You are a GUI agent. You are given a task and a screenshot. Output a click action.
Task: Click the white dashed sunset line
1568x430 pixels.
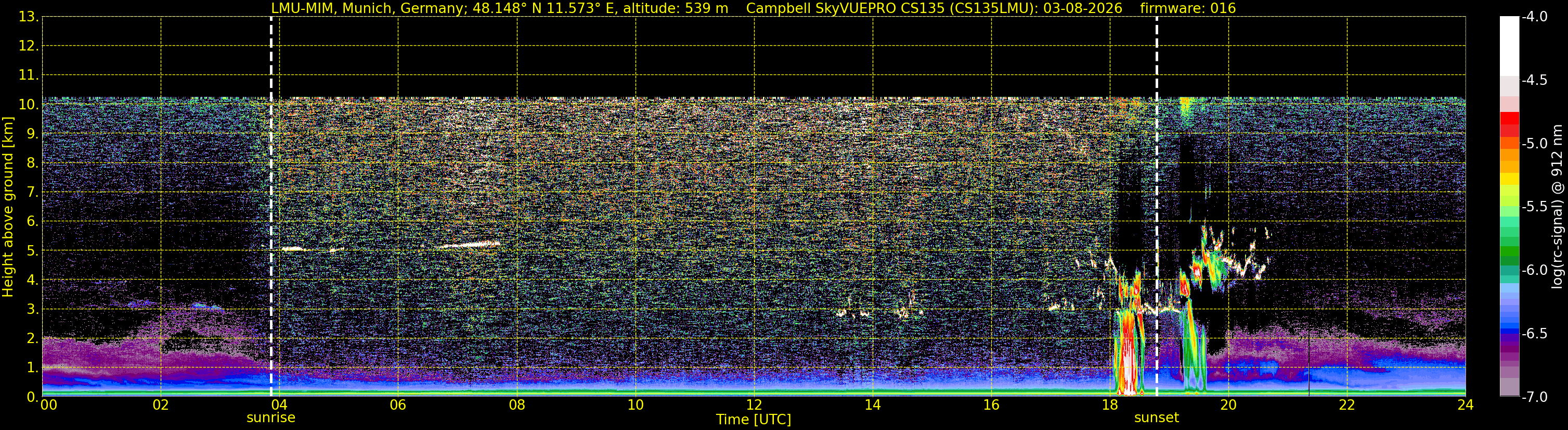(x=1157, y=207)
